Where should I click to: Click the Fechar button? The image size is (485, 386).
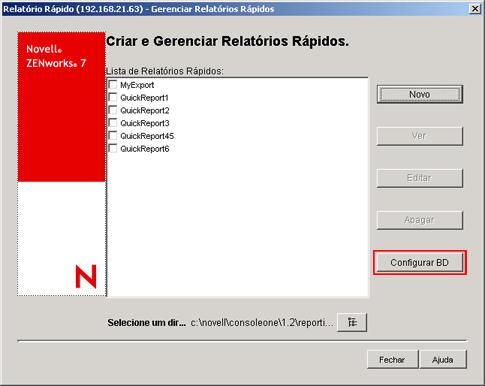point(392,359)
